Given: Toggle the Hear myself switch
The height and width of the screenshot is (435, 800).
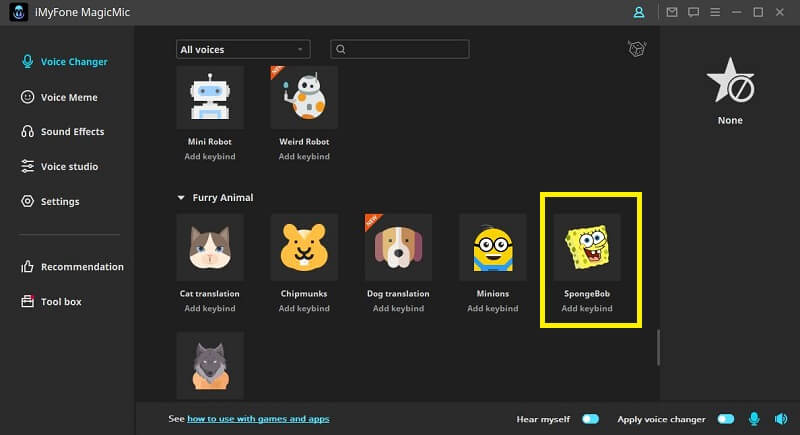Looking at the screenshot, I should coord(590,419).
